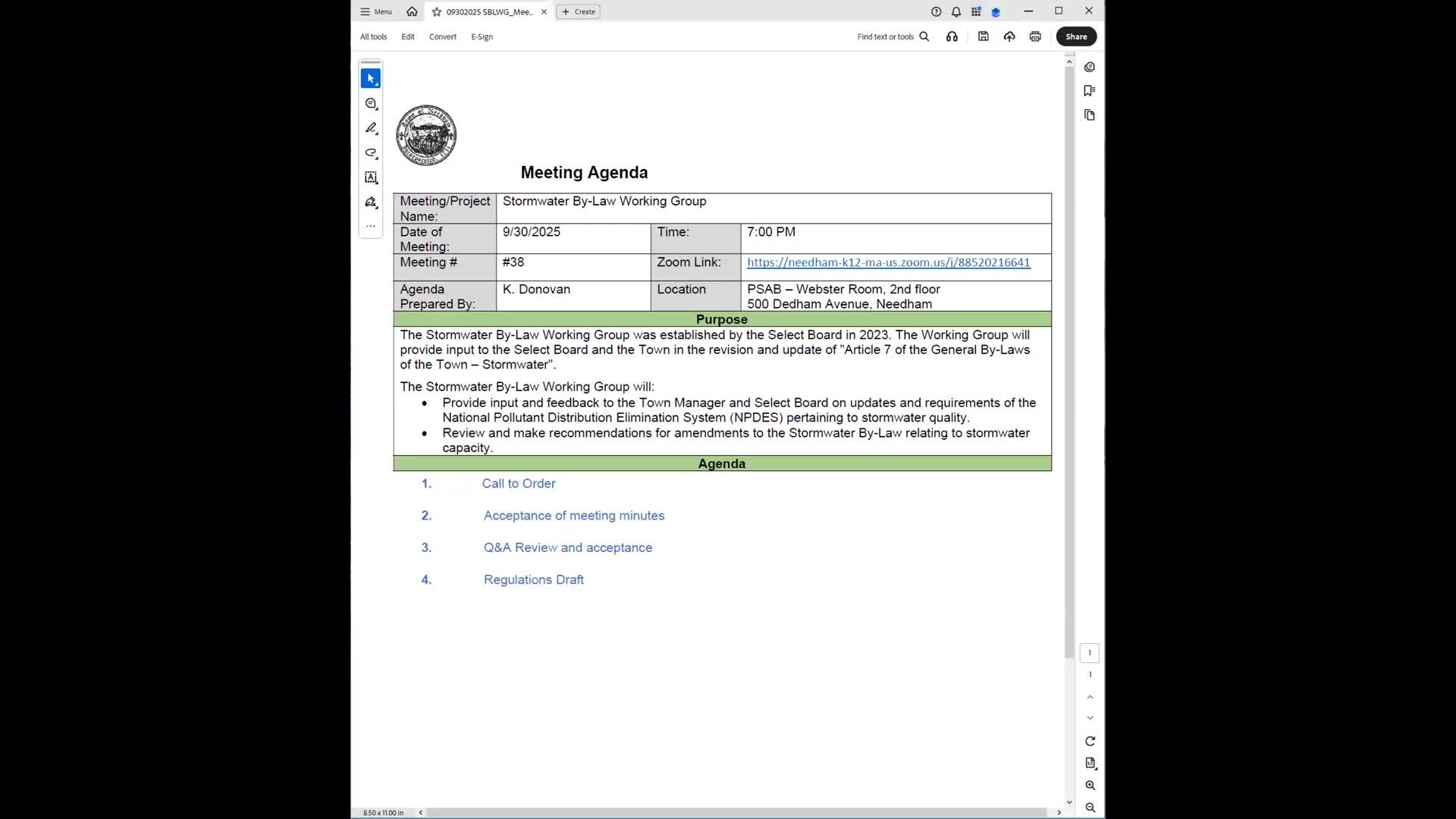Open the needham Zoom meeting link
The height and width of the screenshot is (819, 1456).
(x=888, y=262)
